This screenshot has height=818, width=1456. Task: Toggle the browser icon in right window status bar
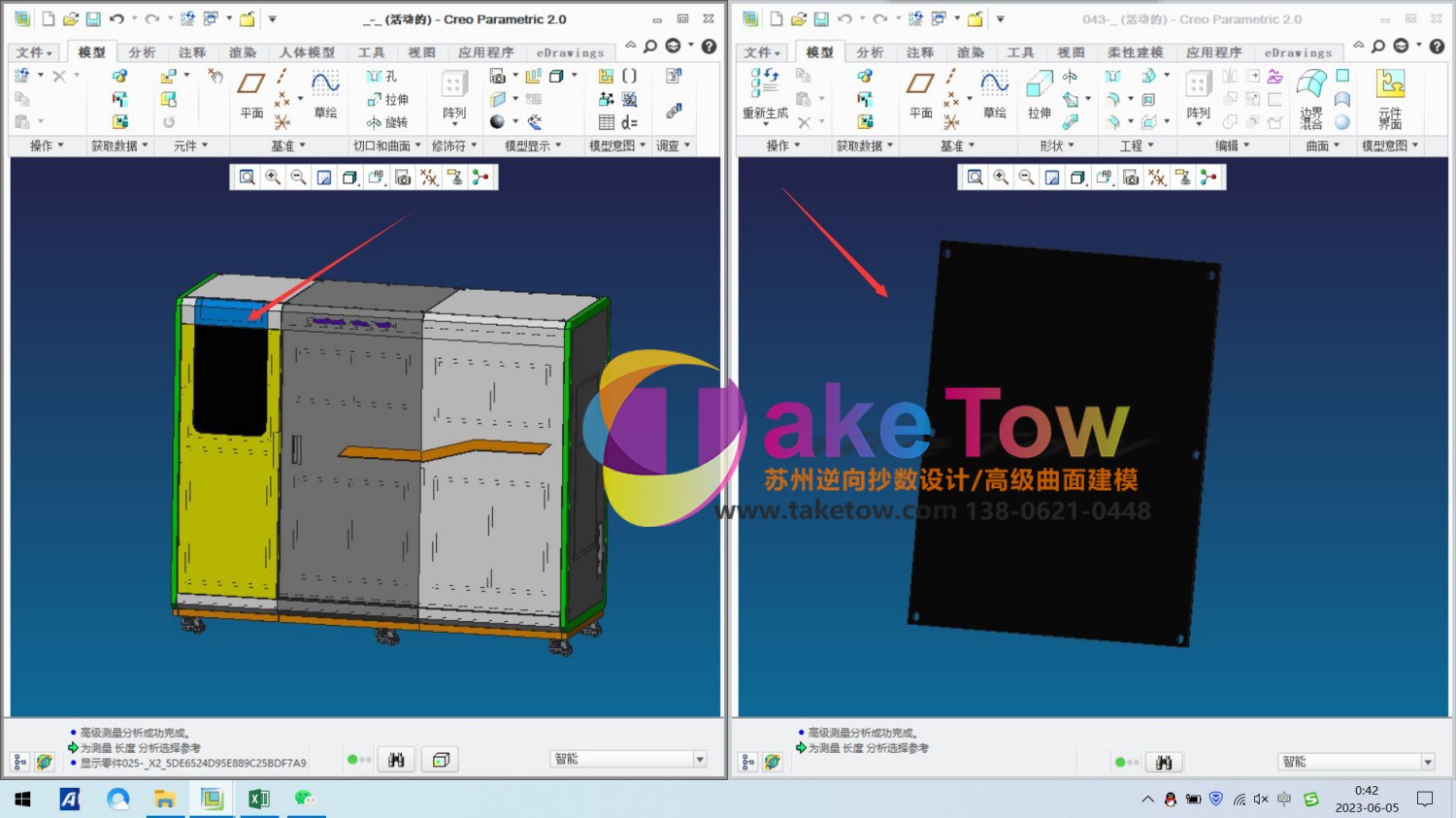tap(773, 763)
